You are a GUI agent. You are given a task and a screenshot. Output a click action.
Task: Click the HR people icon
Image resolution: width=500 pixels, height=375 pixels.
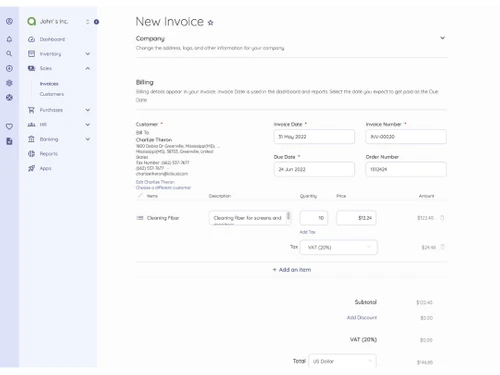(x=31, y=125)
